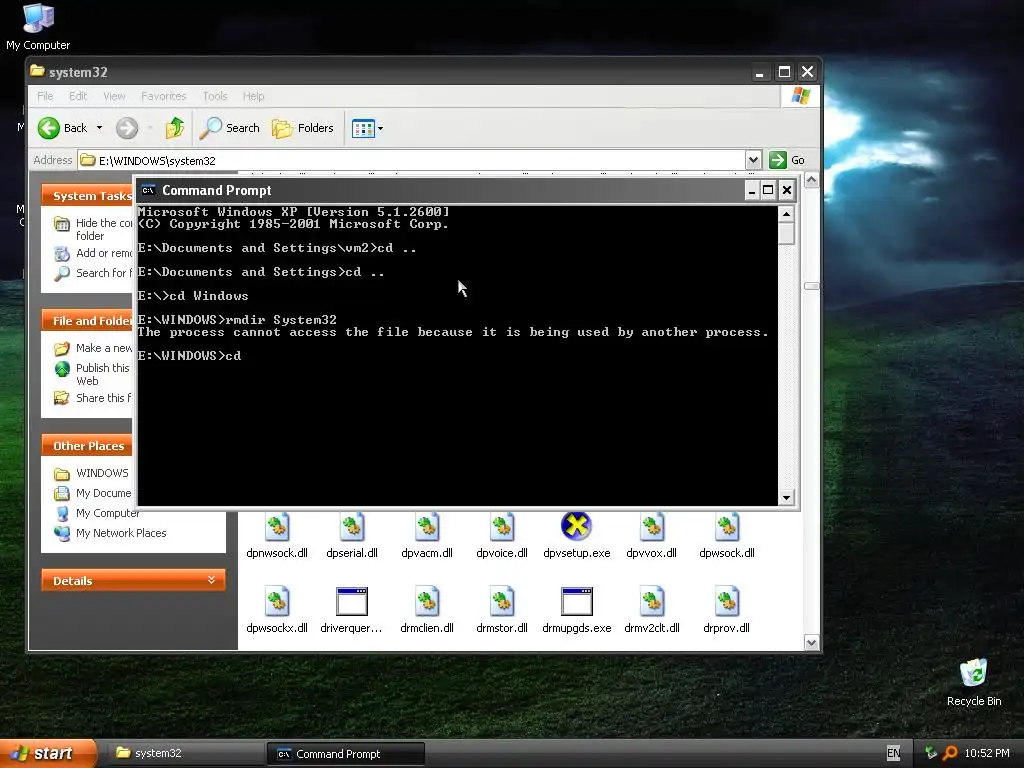Expand the Details panel chevron
The height and width of the screenshot is (768, 1024).
[x=211, y=580]
